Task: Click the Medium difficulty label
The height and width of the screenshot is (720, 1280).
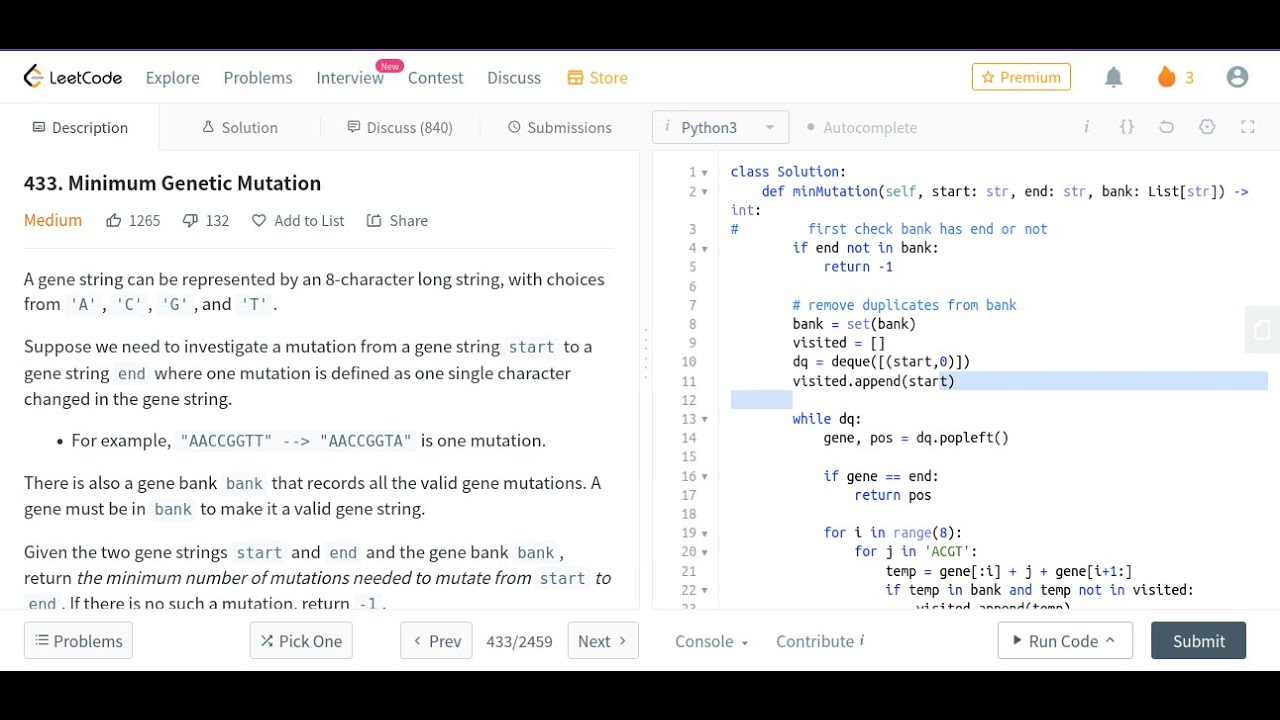Action: pyautogui.click(x=53, y=220)
